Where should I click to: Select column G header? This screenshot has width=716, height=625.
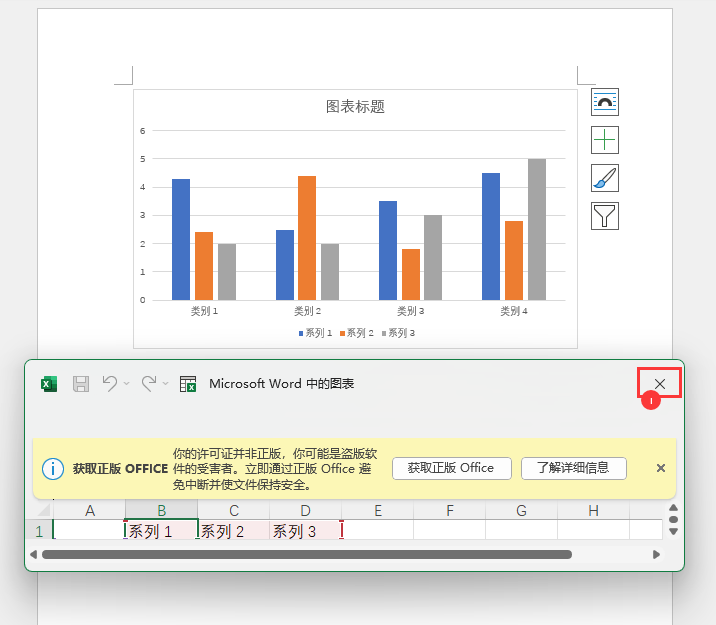[x=521, y=510]
